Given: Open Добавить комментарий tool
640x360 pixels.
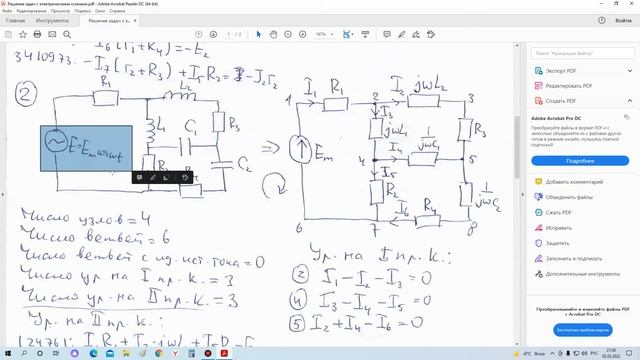Looking at the screenshot, I should coord(574,182).
